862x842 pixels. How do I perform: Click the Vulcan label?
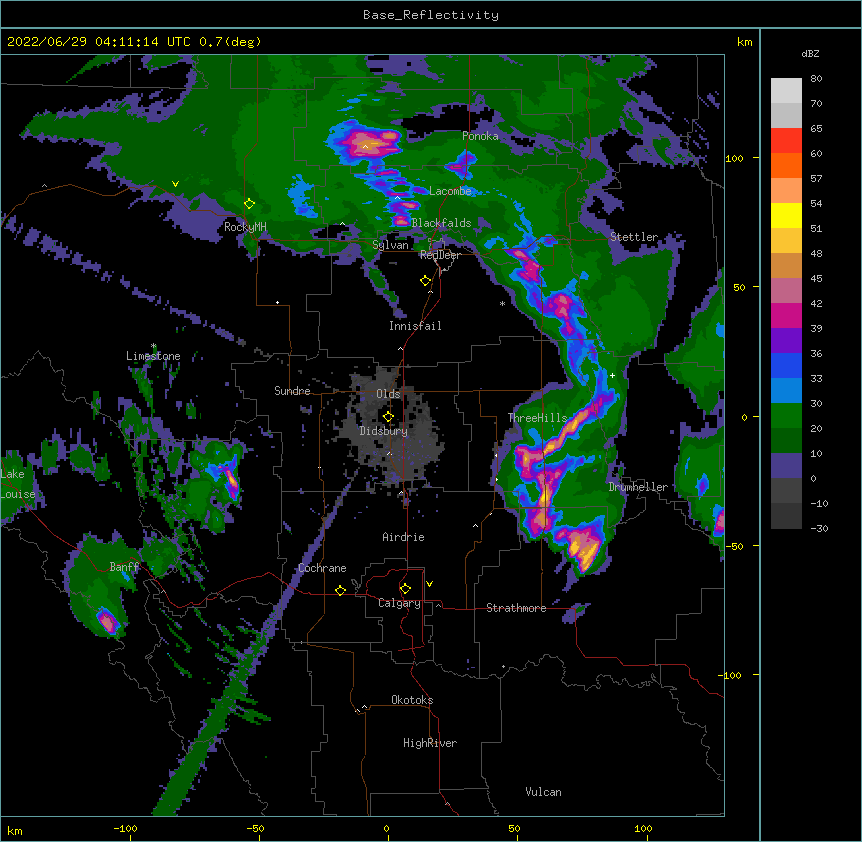(x=543, y=792)
